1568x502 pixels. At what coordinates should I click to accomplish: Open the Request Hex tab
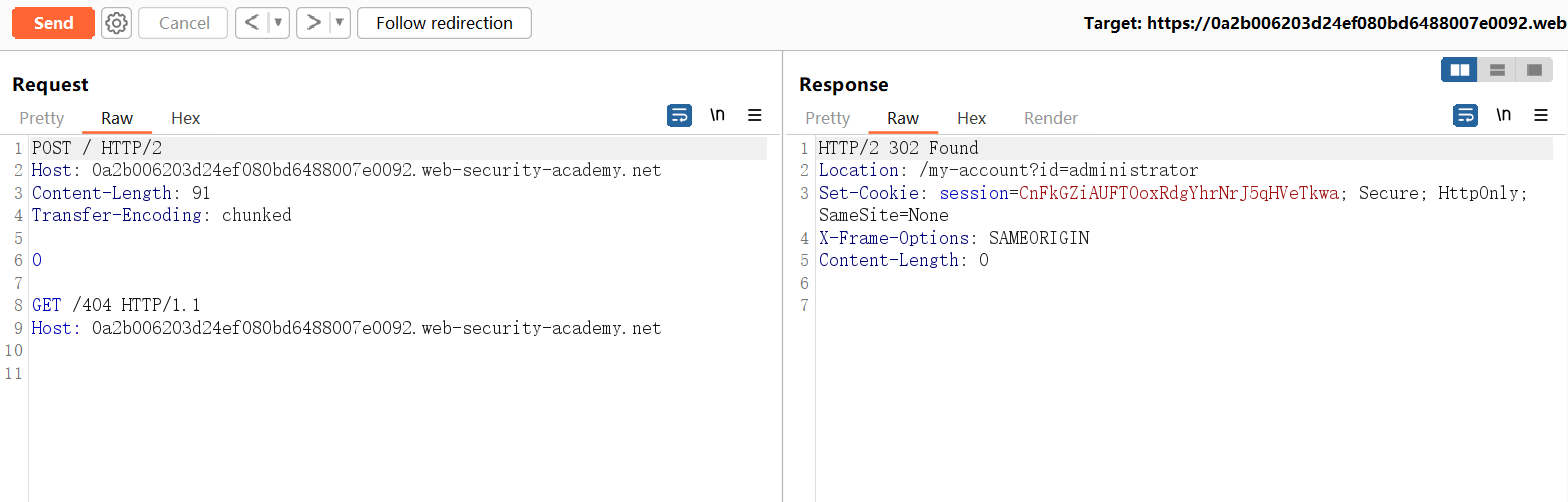pyautogui.click(x=185, y=118)
